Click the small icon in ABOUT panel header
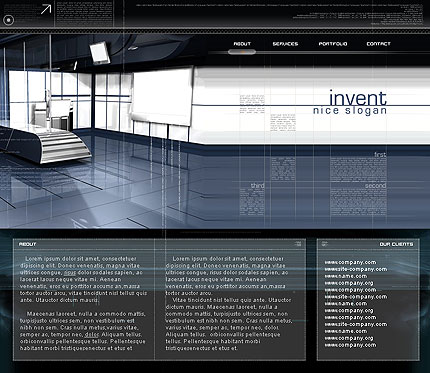 pos(298,244)
